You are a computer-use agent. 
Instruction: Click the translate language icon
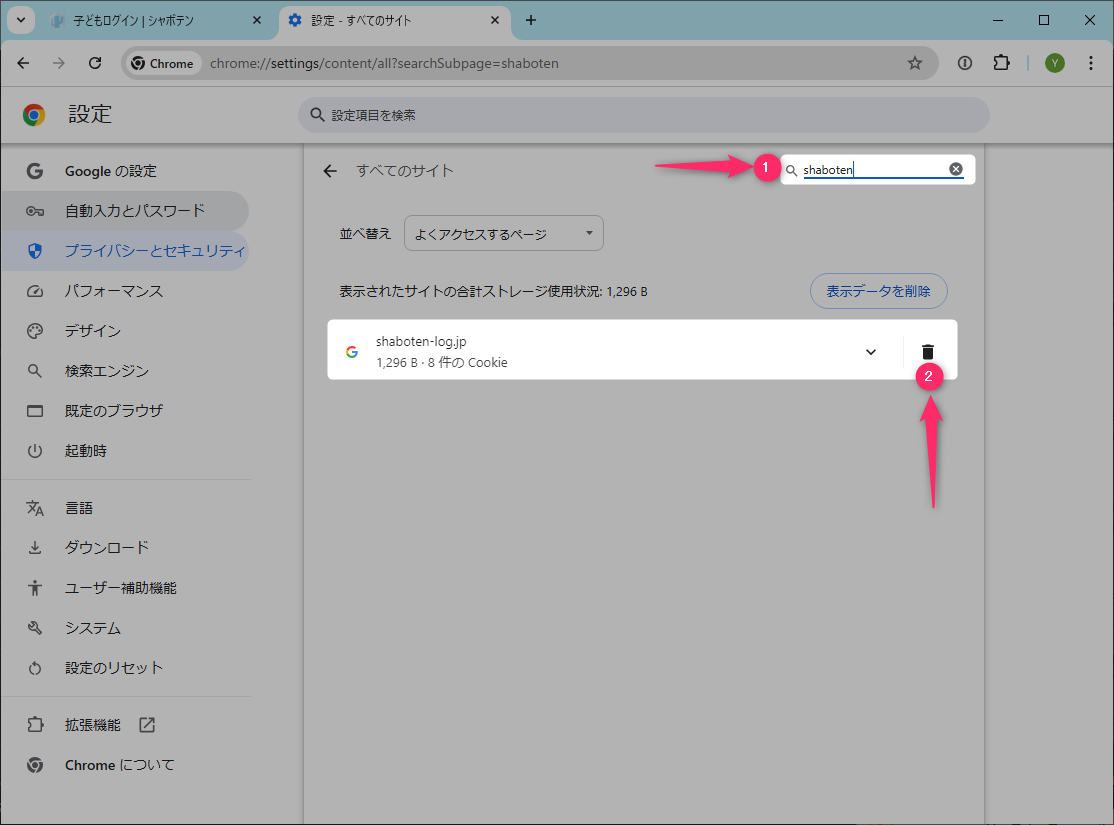click(x=35, y=508)
